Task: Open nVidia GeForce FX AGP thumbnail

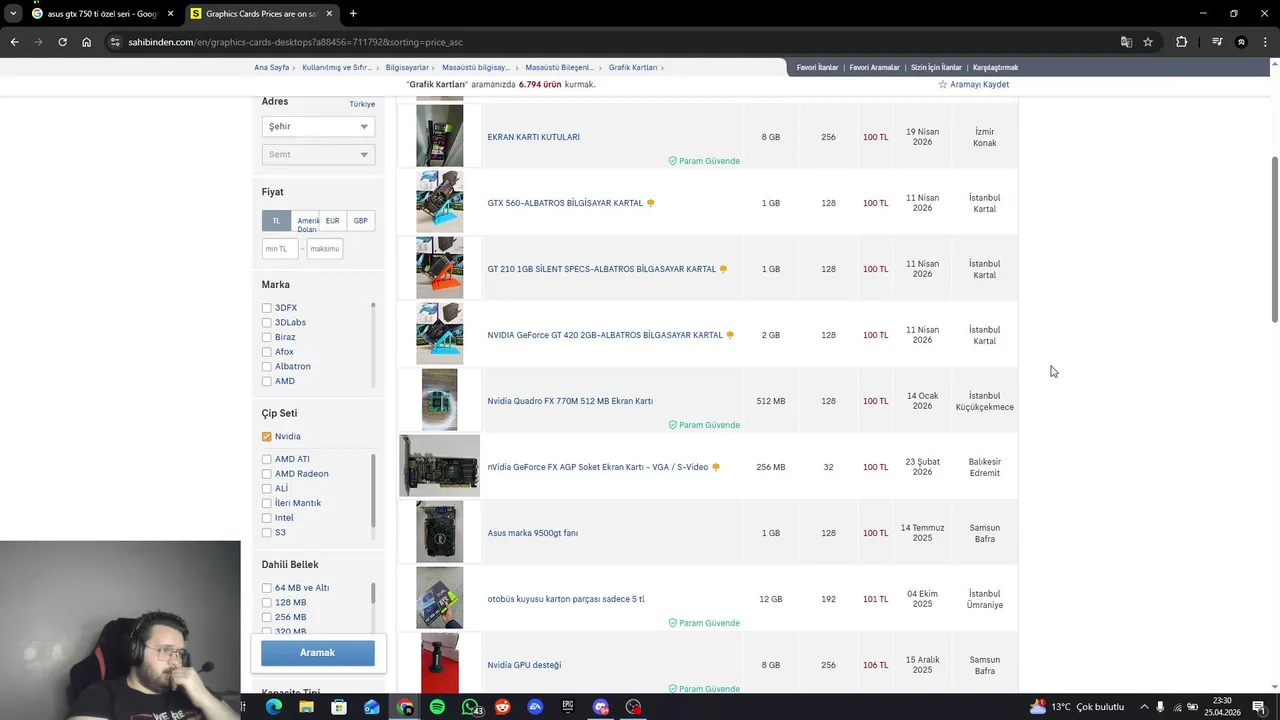Action: click(439, 466)
